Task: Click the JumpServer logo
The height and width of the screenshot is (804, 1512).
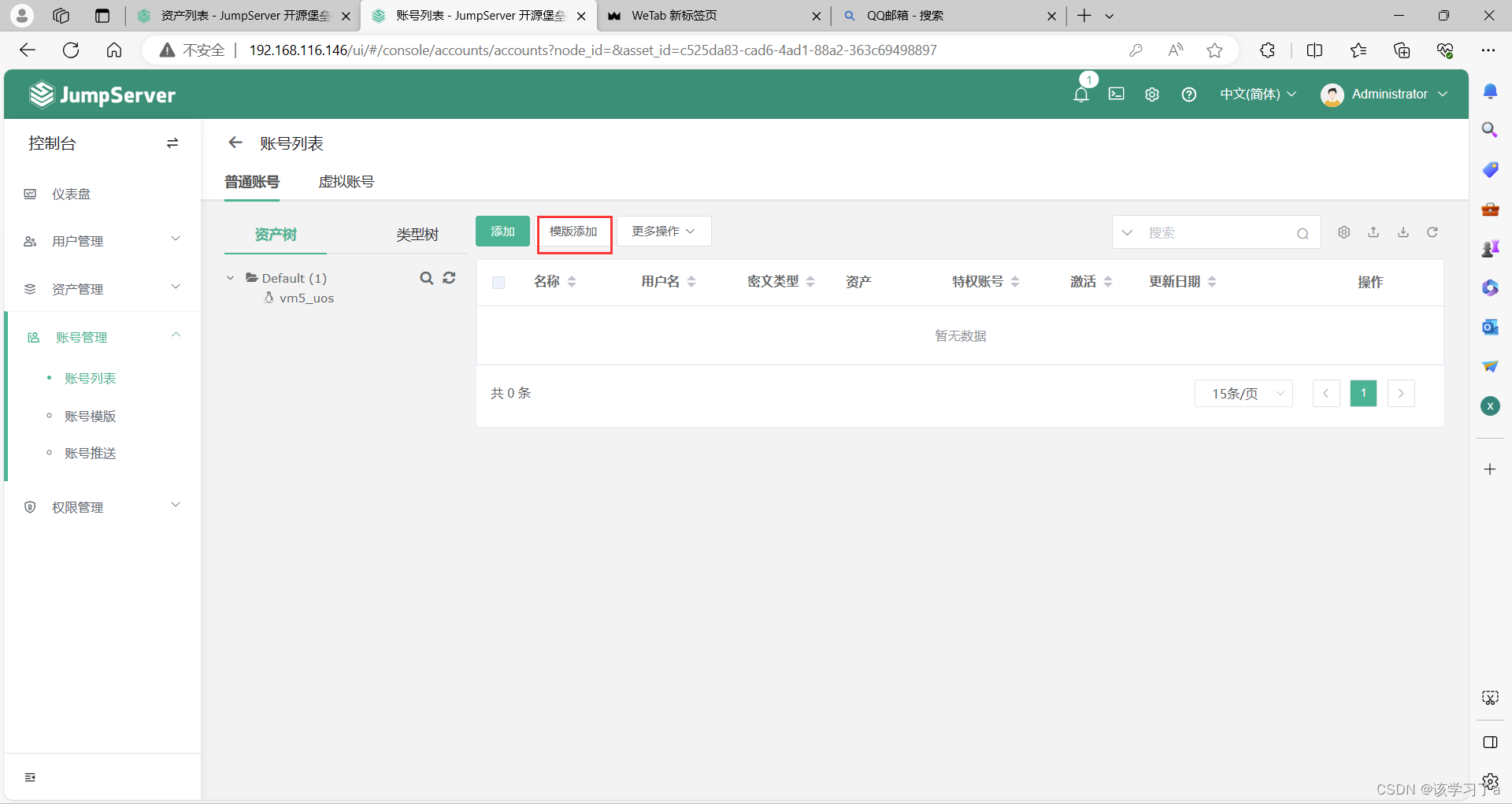Action: tap(102, 94)
